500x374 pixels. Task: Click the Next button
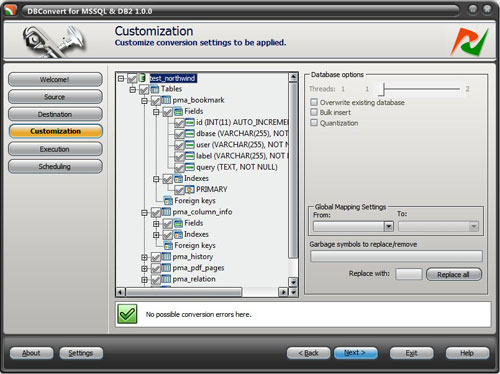point(355,353)
